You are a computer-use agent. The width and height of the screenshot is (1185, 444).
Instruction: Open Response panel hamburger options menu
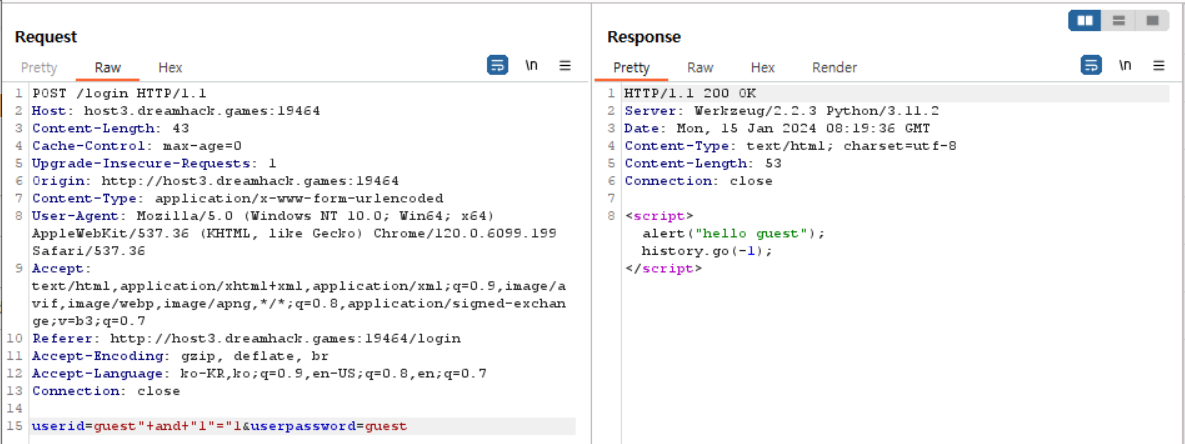click(1159, 66)
